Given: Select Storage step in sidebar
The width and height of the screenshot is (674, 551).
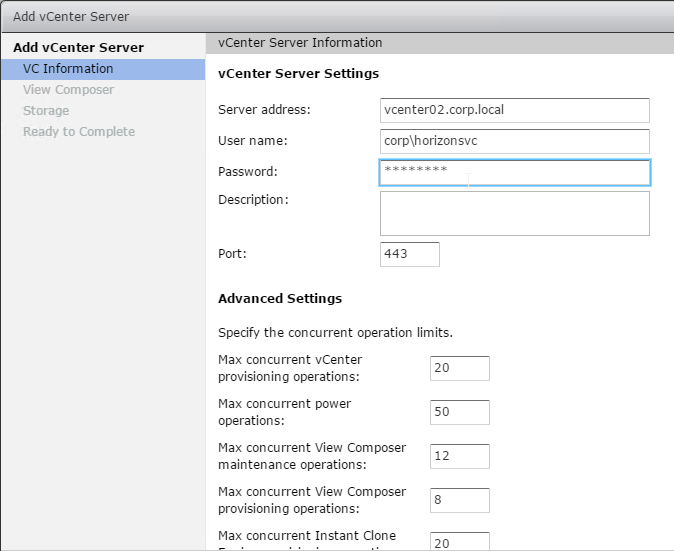Looking at the screenshot, I should point(46,111).
